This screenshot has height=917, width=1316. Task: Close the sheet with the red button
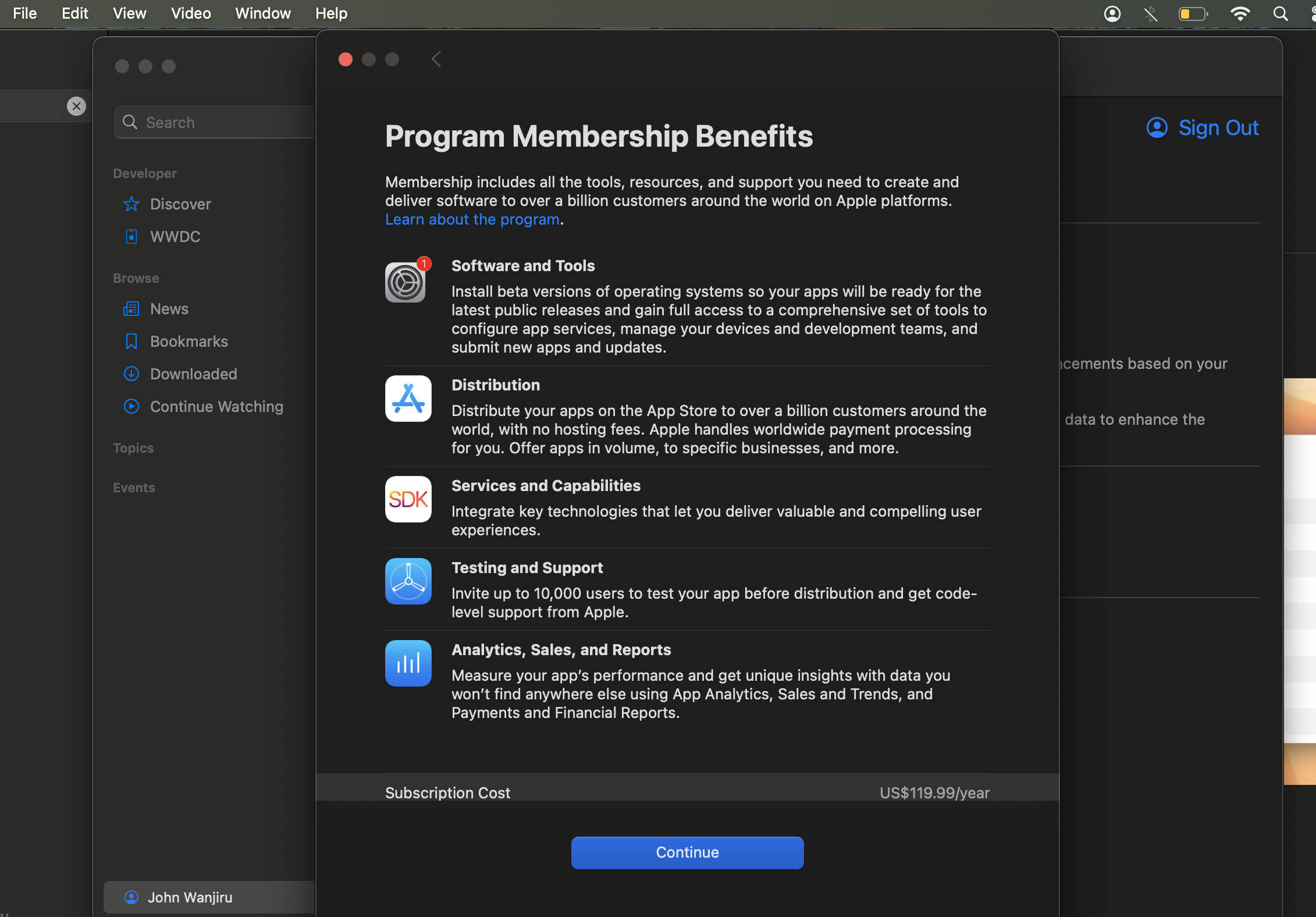[346, 59]
